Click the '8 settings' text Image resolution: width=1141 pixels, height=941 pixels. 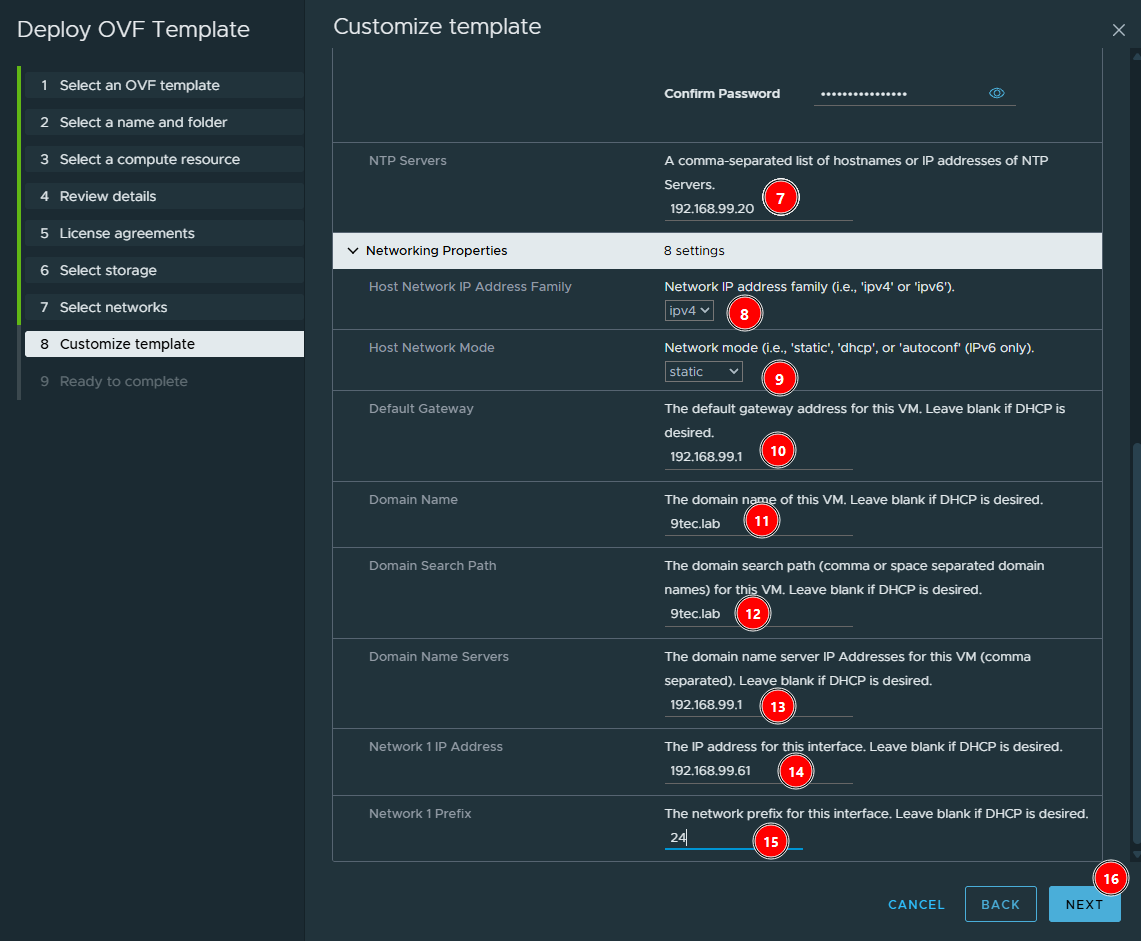693,250
